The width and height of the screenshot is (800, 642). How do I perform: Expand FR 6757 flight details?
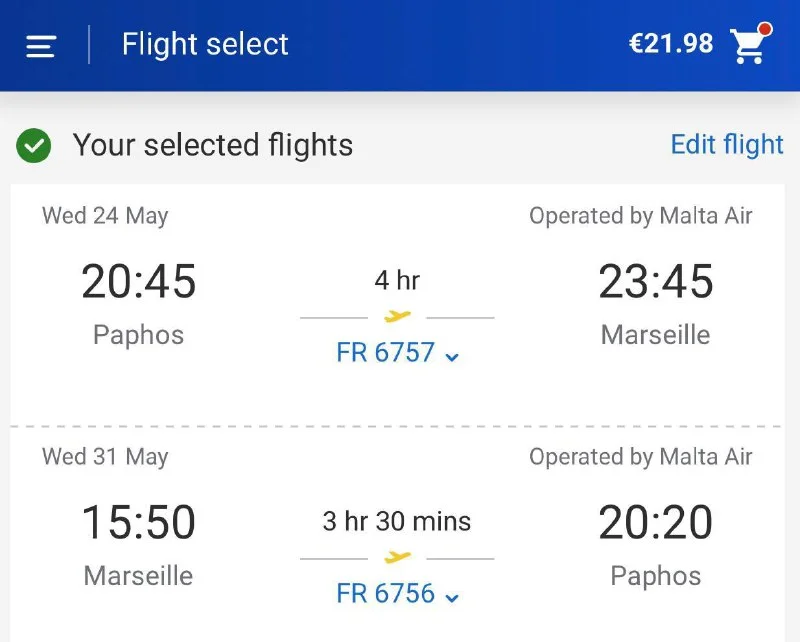397,353
